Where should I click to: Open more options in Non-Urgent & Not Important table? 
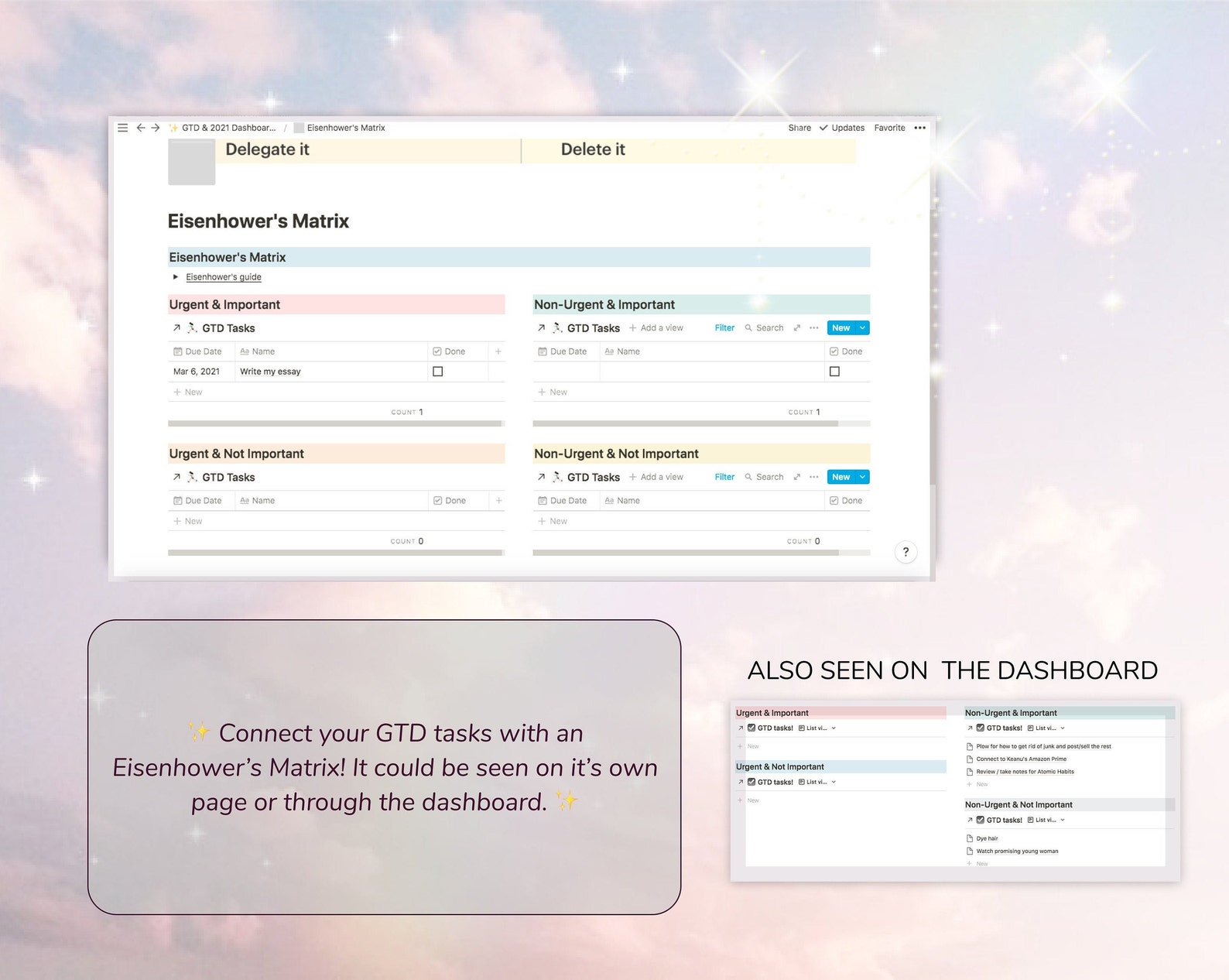click(x=813, y=477)
